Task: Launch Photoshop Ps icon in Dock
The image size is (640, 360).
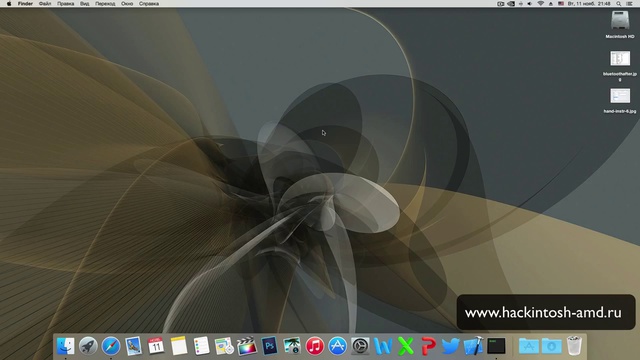Action: (x=269, y=346)
